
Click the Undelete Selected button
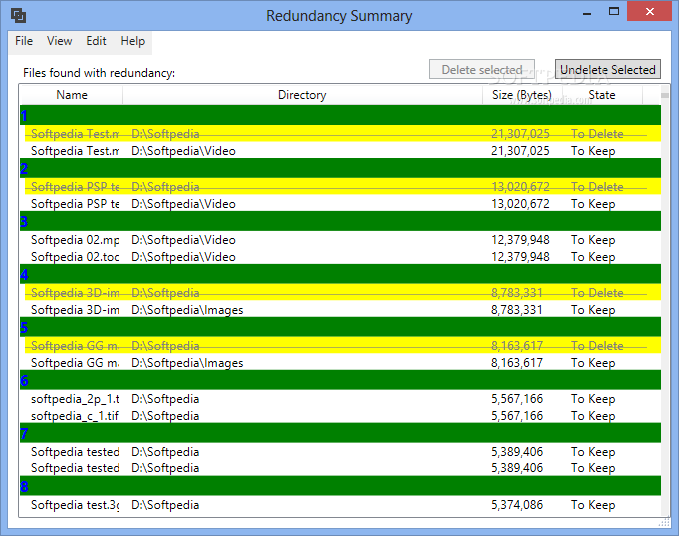click(x=608, y=69)
